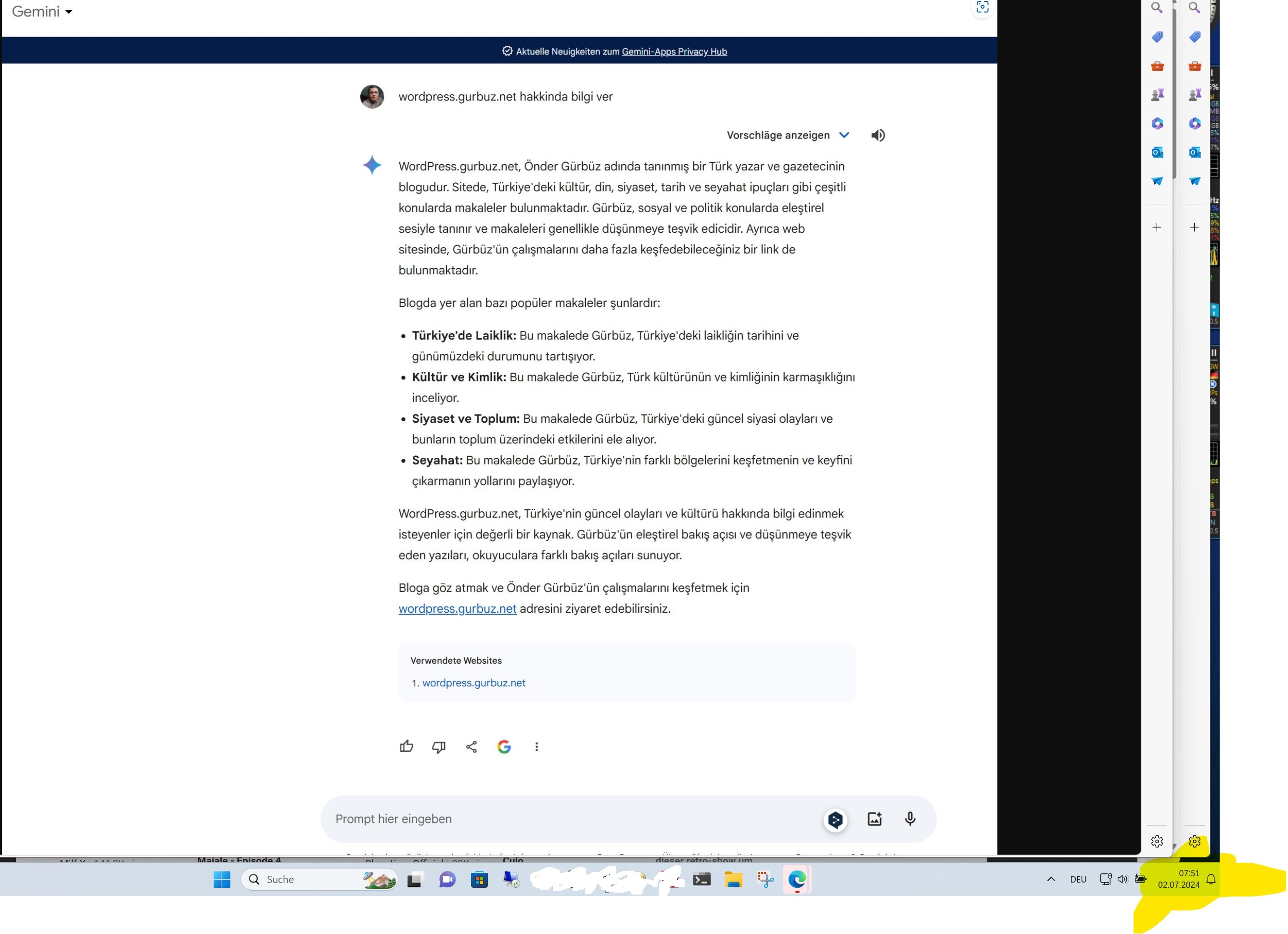Open Games chess icon in the left sidebar column
This screenshot has width=1288, height=934.
tap(1157, 95)
